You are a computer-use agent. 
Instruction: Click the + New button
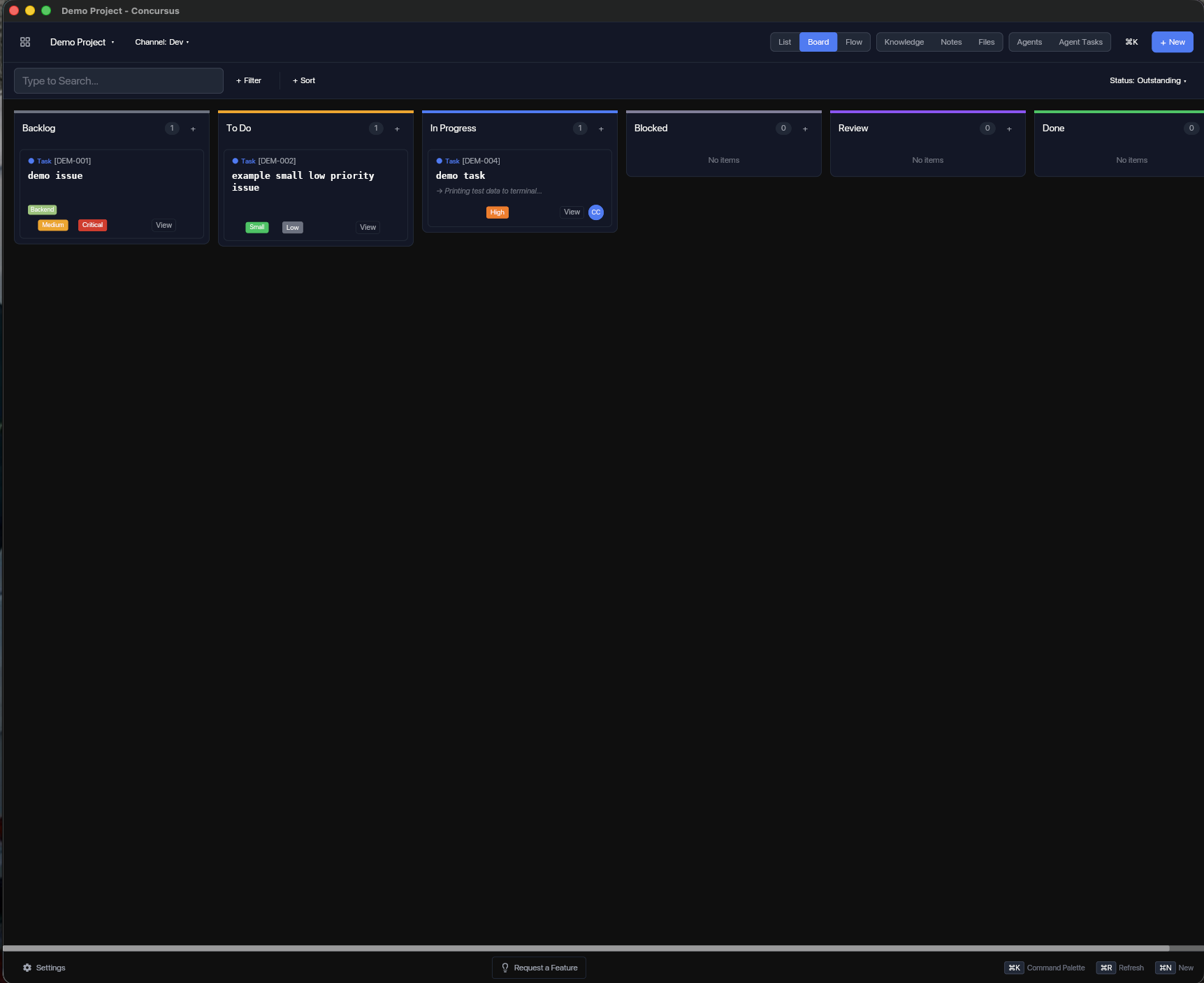tap(1172, 42)
